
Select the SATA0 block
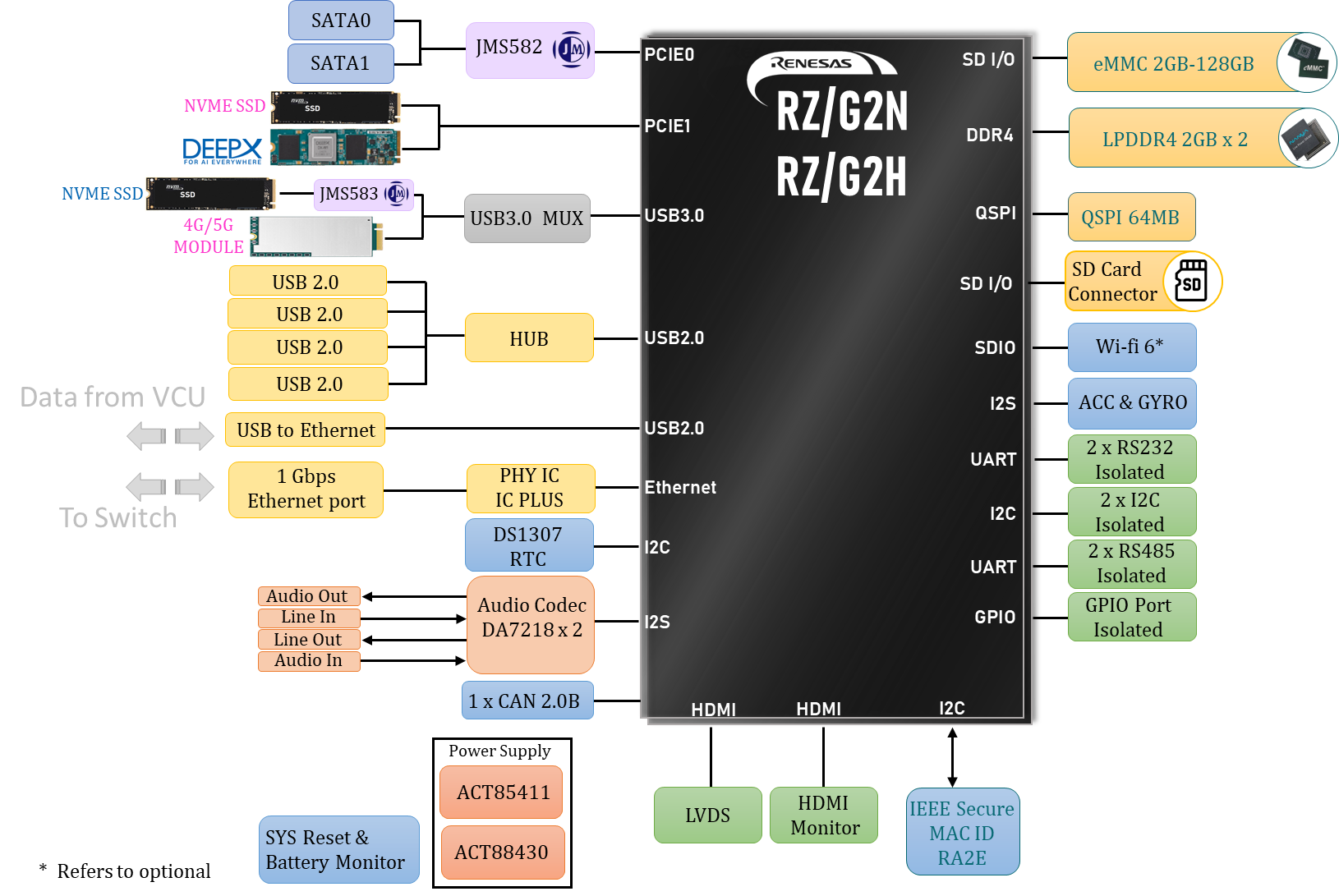(341, 21)
